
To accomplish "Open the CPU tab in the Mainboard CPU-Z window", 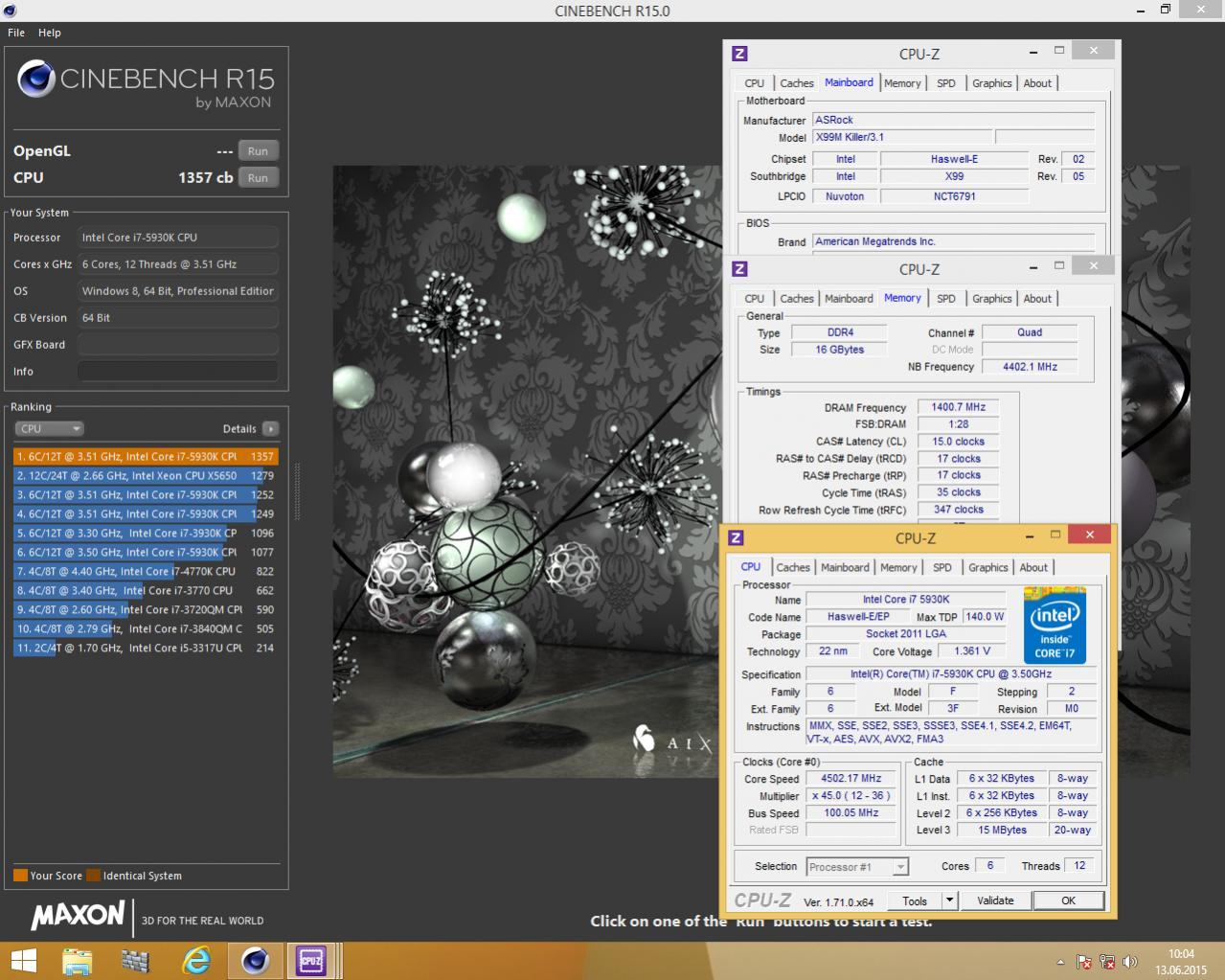I will click(755, 83).
